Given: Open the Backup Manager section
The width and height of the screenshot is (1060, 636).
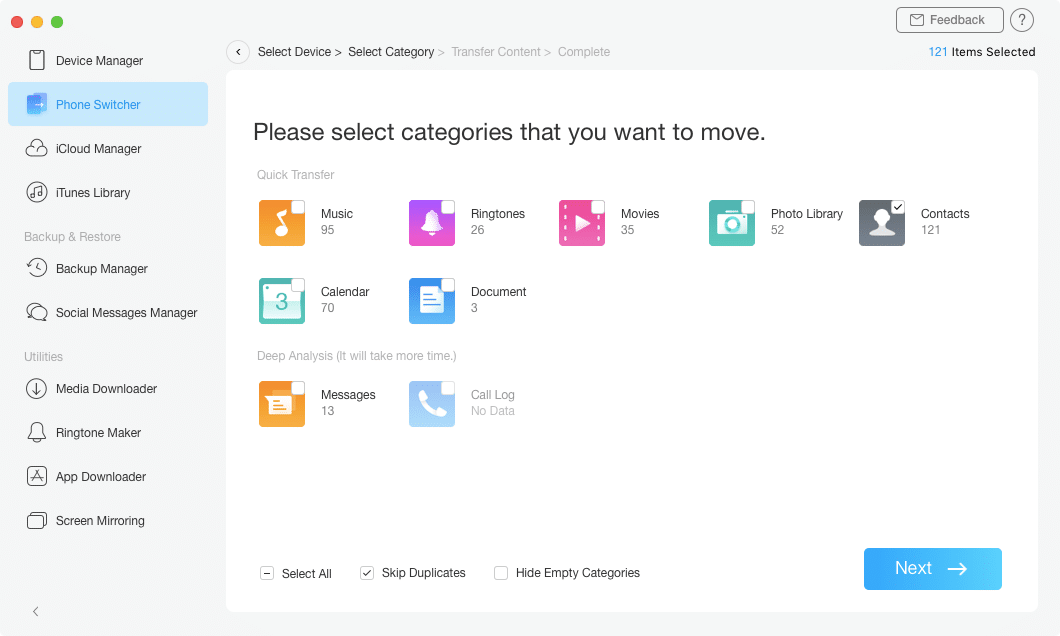Looking at the screenshot, I should 101,269.
